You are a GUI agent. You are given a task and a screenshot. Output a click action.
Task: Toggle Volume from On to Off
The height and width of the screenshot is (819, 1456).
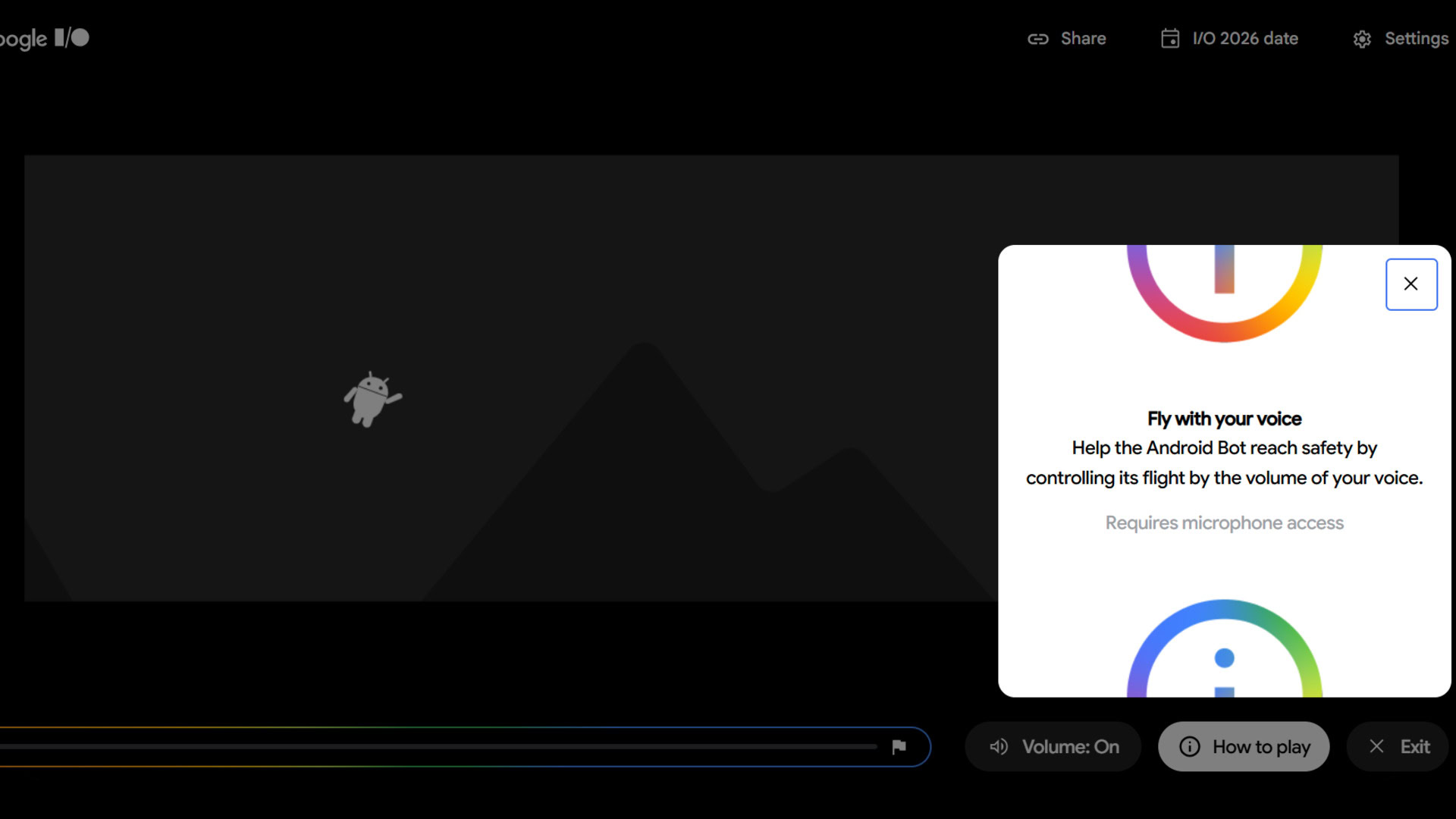pyautogui.click(x=1053, y=746)
